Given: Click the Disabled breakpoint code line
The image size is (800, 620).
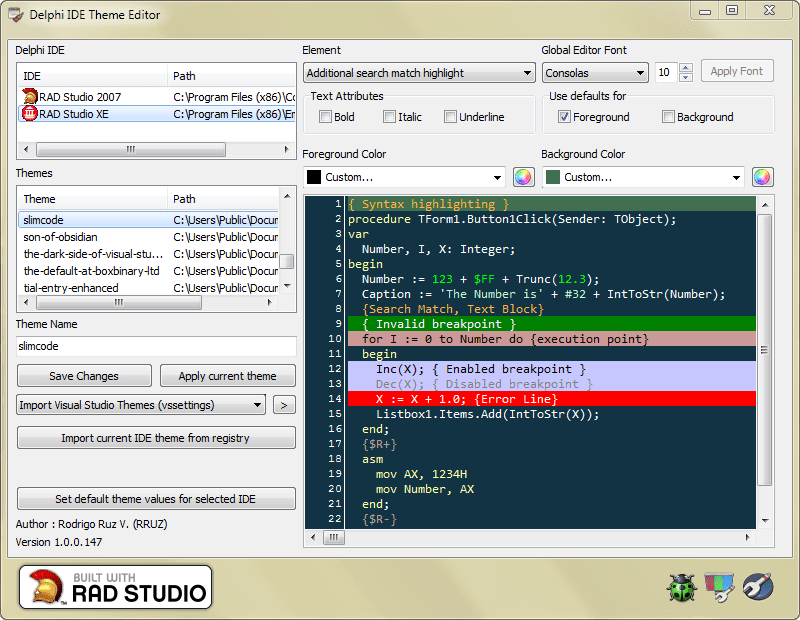Looking at the screenshot, I should [x=552, y=384].
